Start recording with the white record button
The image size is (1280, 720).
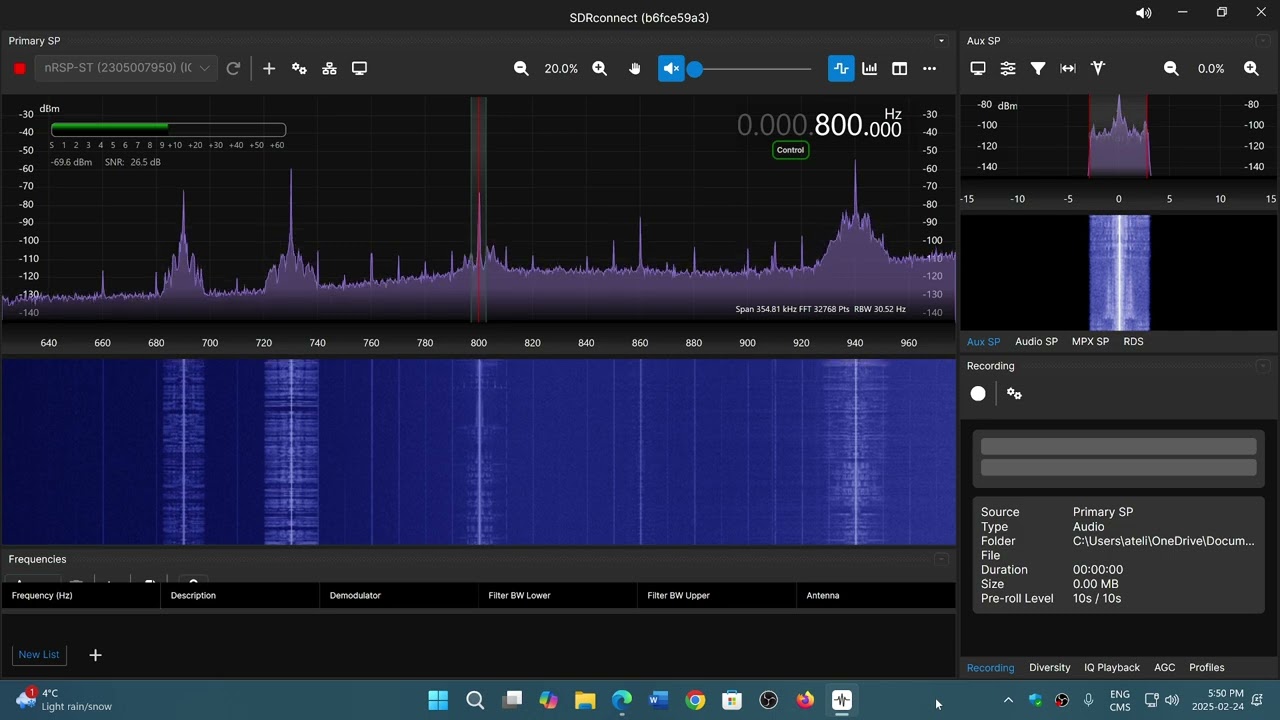pyautogui.click(x=978, y=394)
